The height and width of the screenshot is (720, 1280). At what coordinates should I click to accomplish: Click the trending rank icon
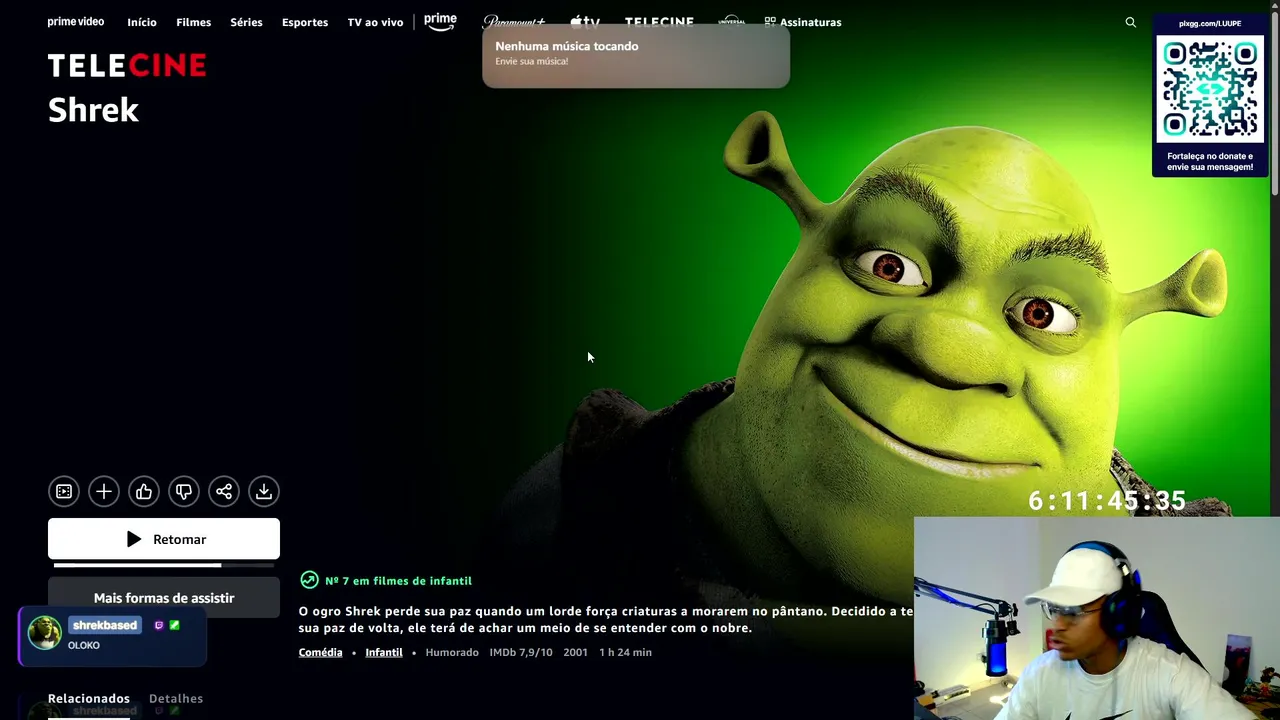(309, 580)
